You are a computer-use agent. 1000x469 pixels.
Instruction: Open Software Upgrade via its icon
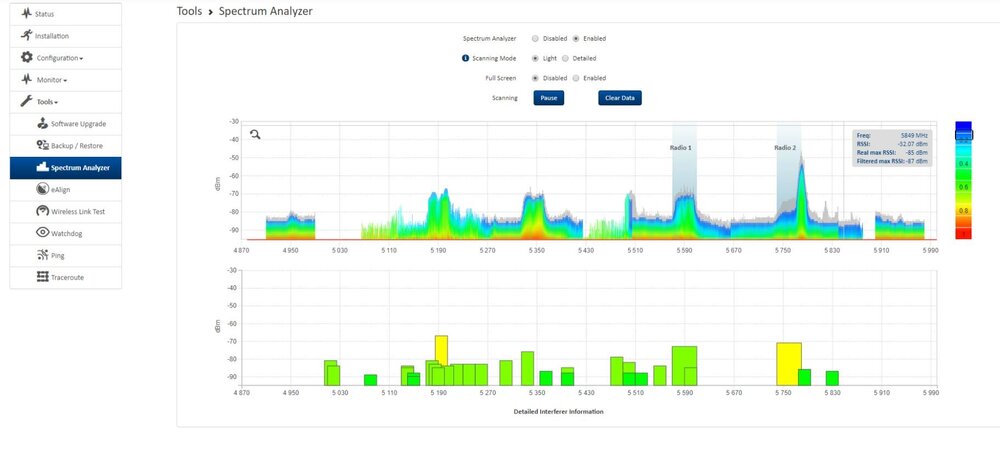coord(42,124)
